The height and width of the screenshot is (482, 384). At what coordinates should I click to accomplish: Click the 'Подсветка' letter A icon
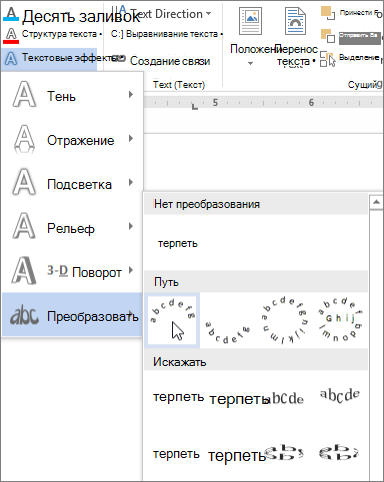tap(24, 182)
